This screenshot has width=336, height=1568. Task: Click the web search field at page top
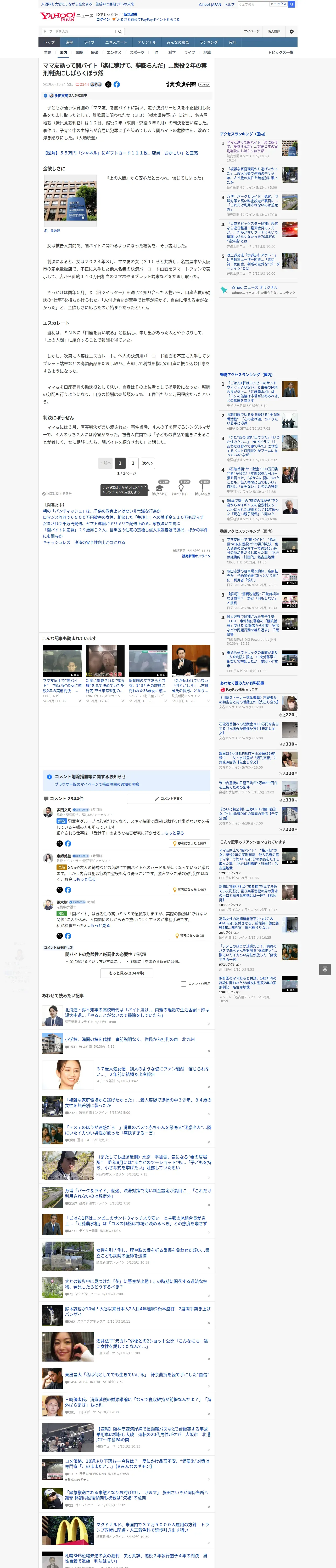253,4
